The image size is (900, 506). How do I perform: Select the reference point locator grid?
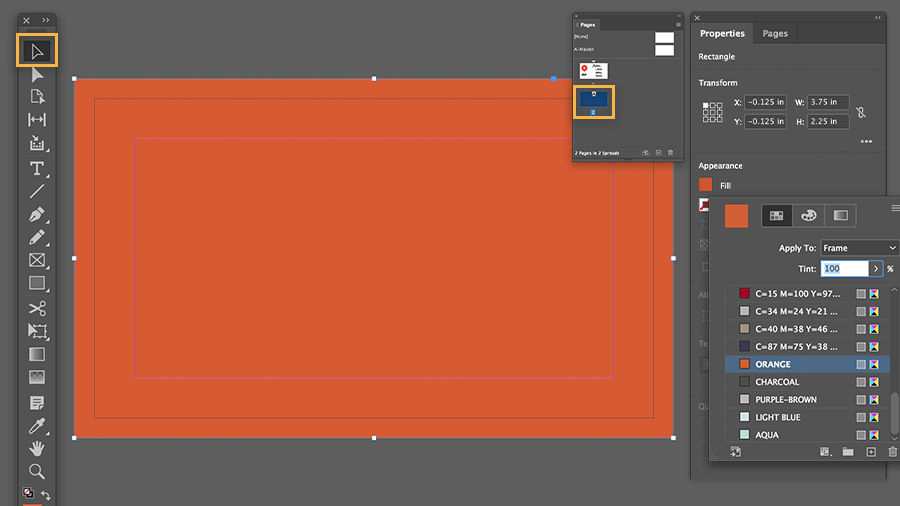[712, 112]
